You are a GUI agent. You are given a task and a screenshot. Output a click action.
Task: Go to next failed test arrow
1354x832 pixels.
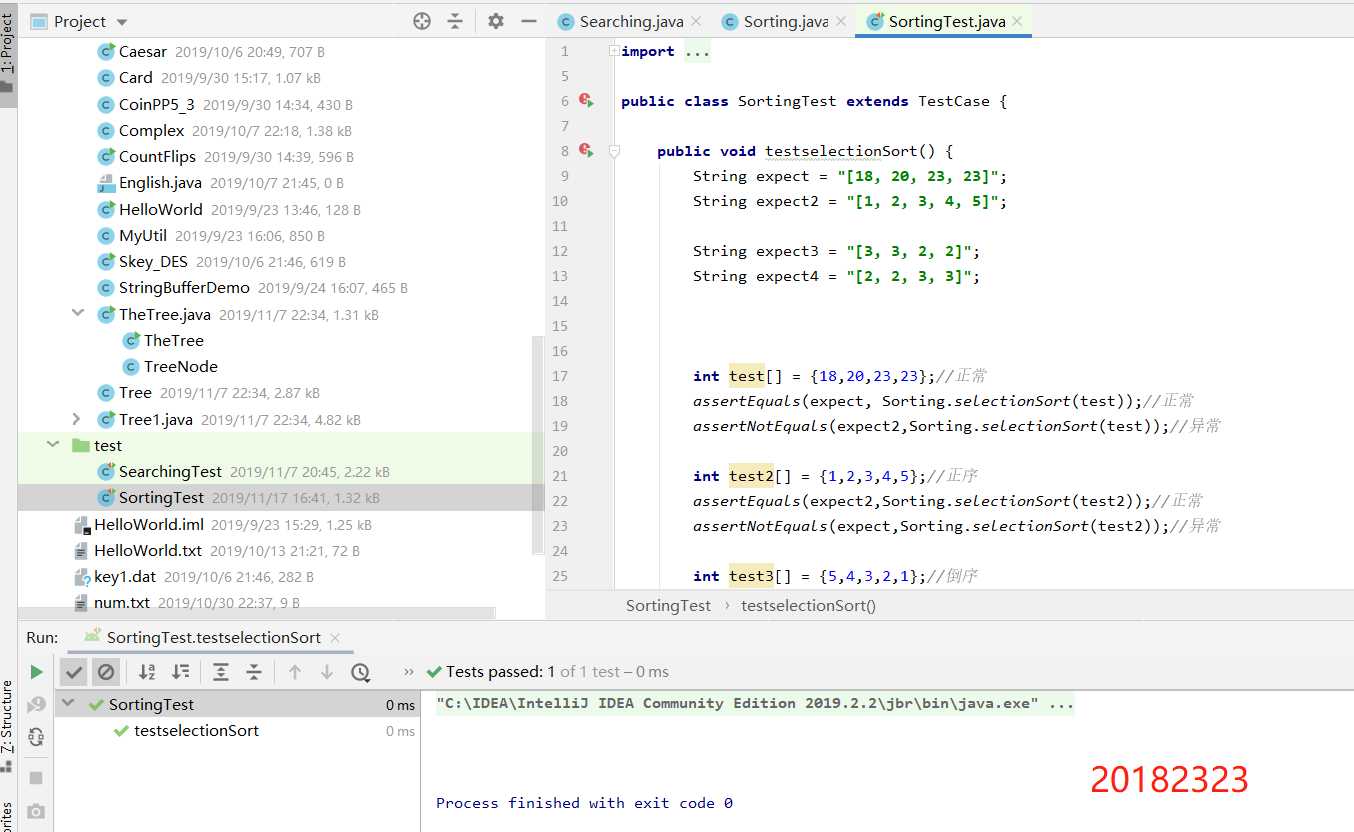pyautogui.click(x=327, y=672)
